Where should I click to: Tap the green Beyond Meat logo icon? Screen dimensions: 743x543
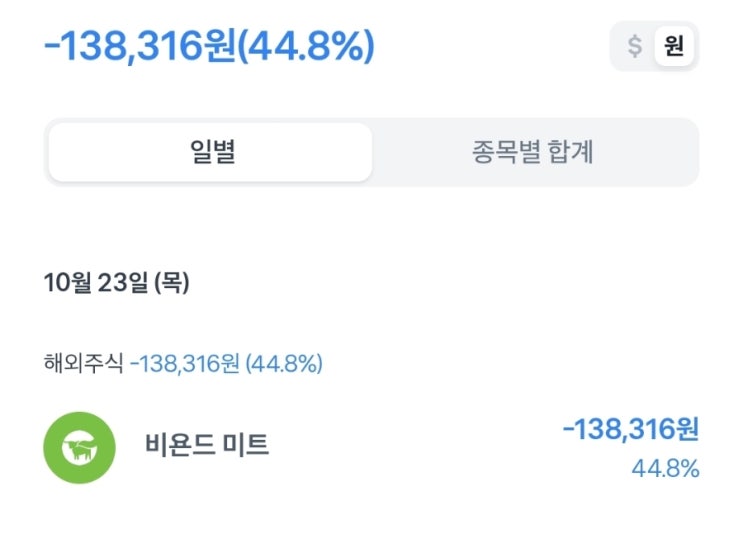(79, 448)
